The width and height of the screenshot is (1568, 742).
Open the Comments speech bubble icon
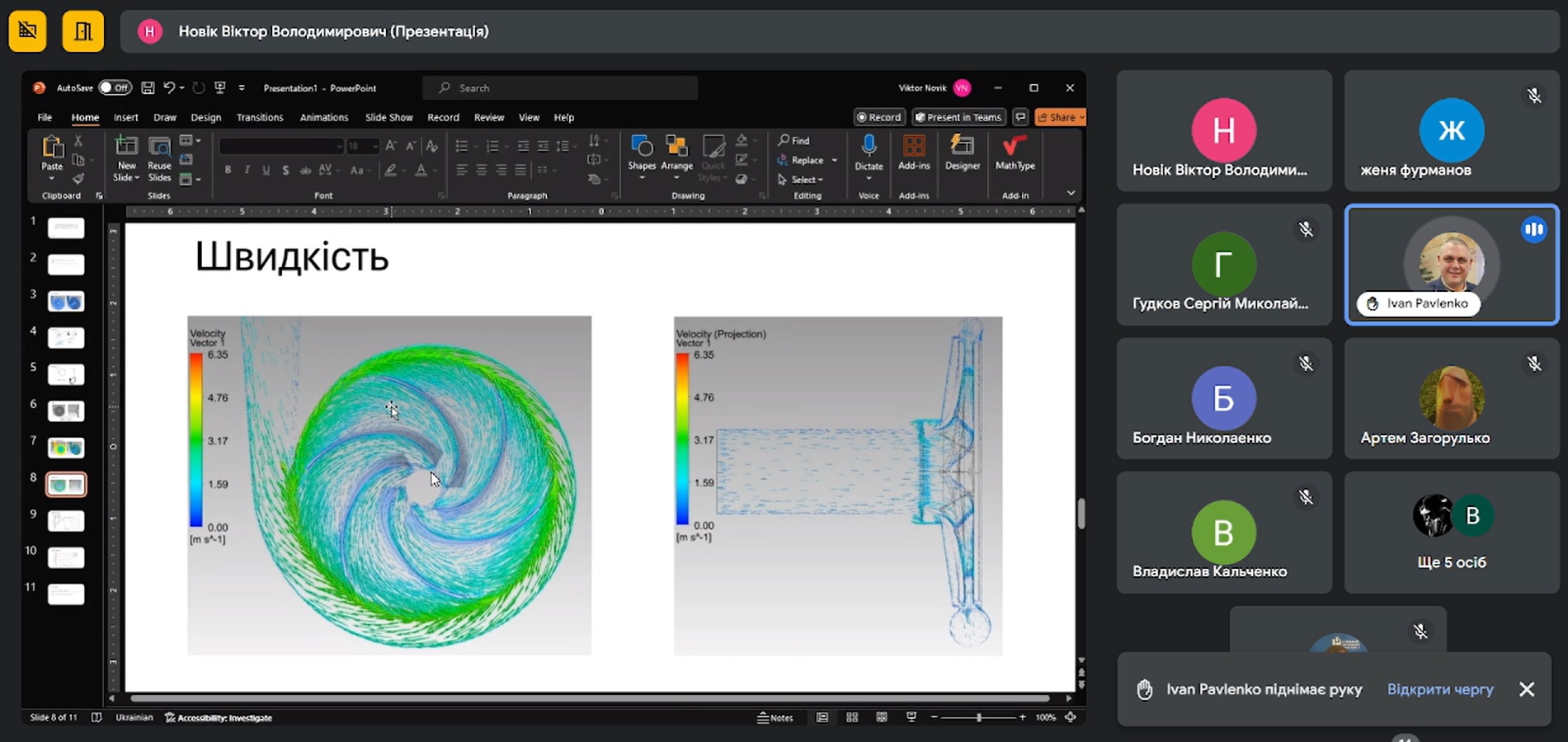click(1020, 117)
